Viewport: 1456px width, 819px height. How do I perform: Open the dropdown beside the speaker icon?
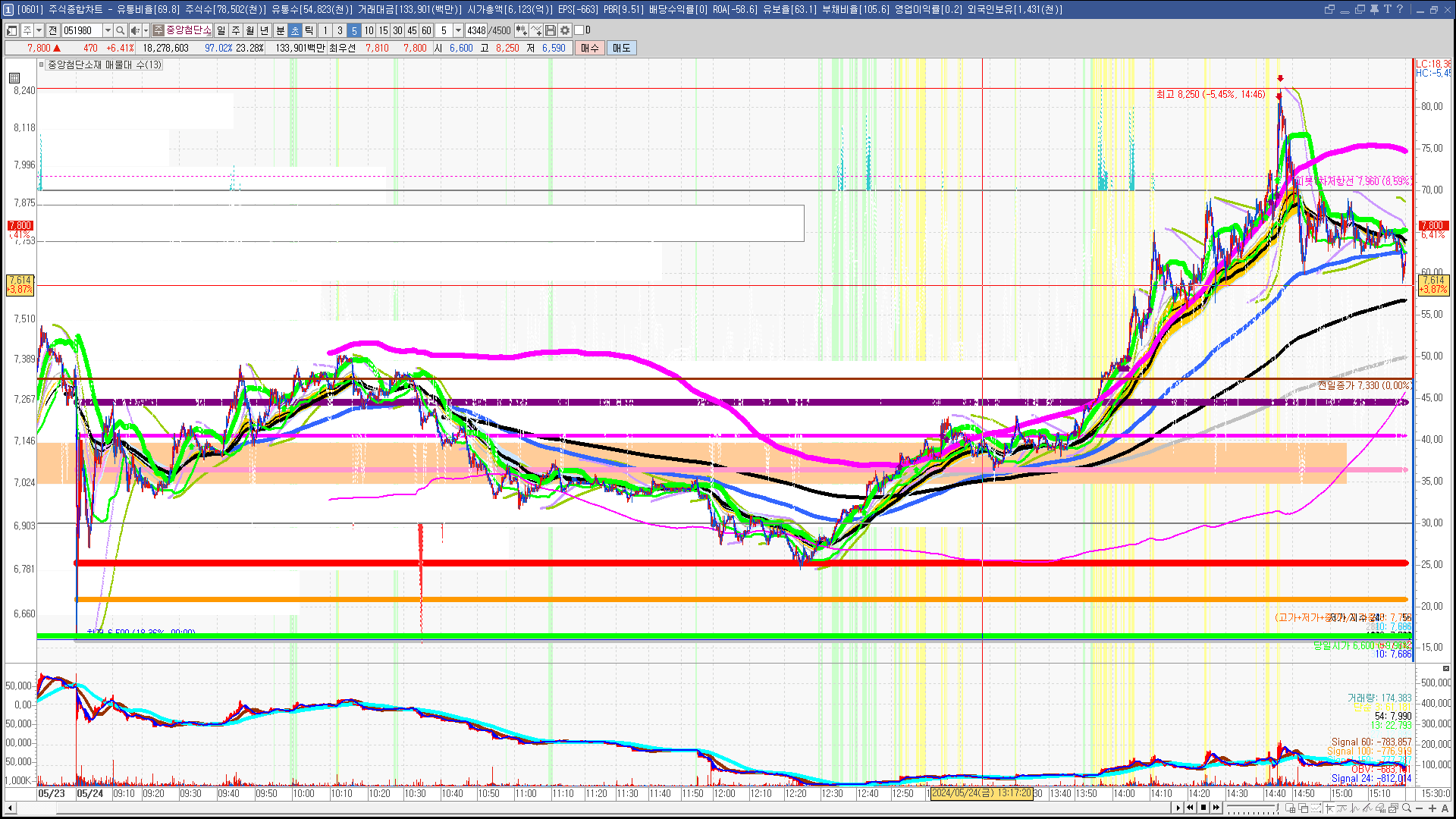[x=146, y=30]
